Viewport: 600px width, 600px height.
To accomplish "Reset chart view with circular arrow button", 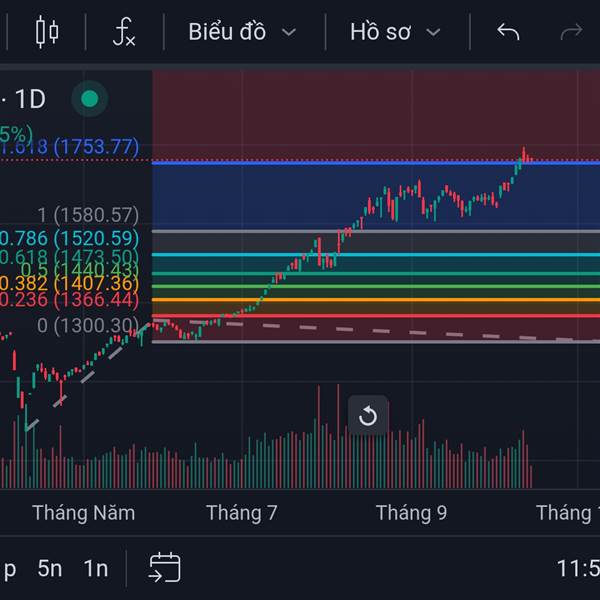I will (368, 415).
